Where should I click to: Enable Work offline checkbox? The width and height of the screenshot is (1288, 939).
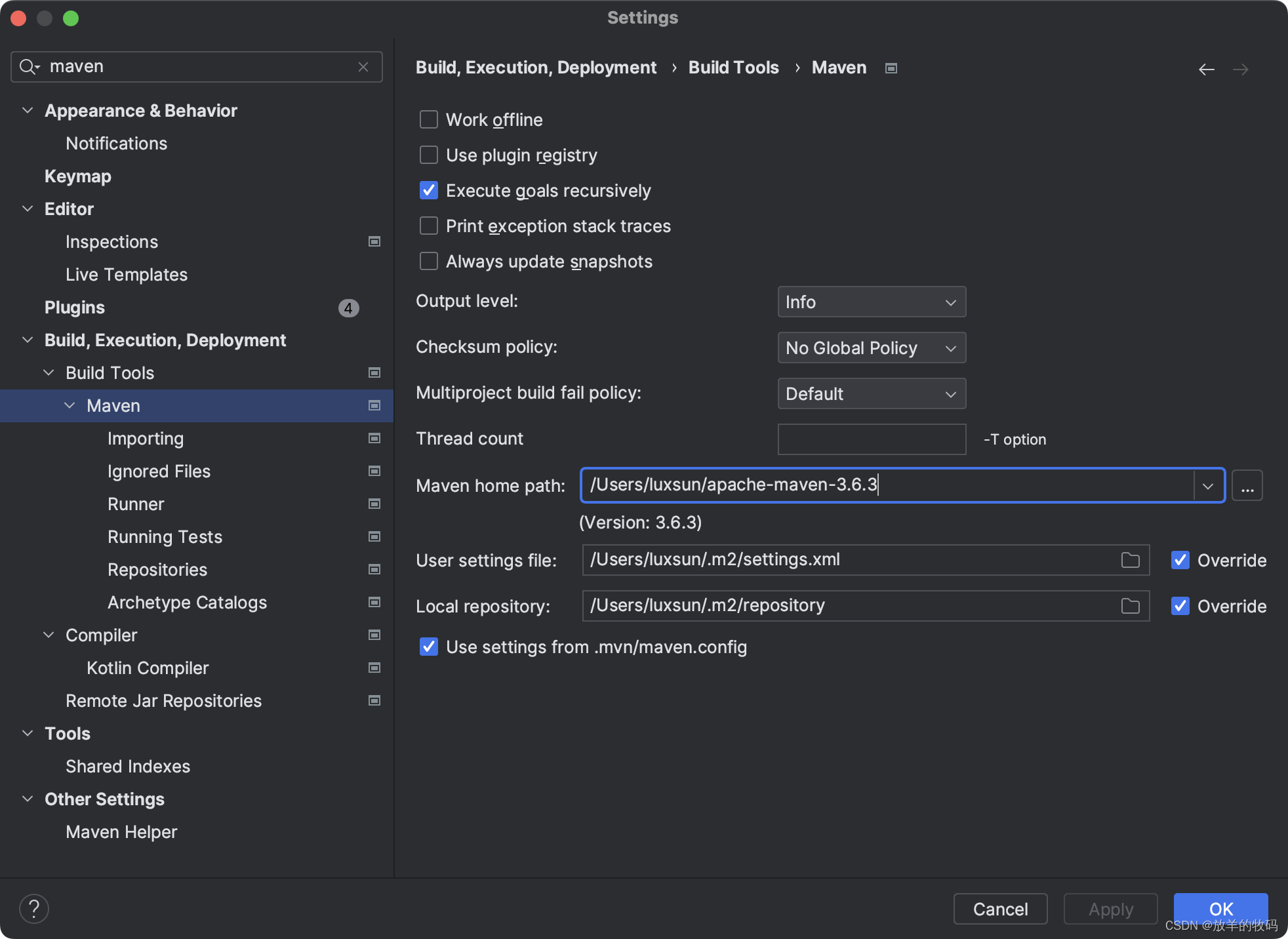pos(429,119)
